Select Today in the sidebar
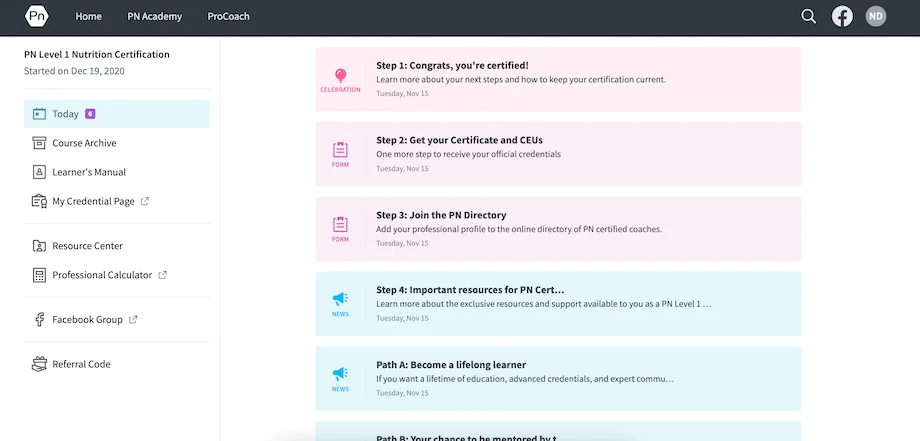Image resolution: width=920 pixels, height=441 pixels. coord(117,114)
